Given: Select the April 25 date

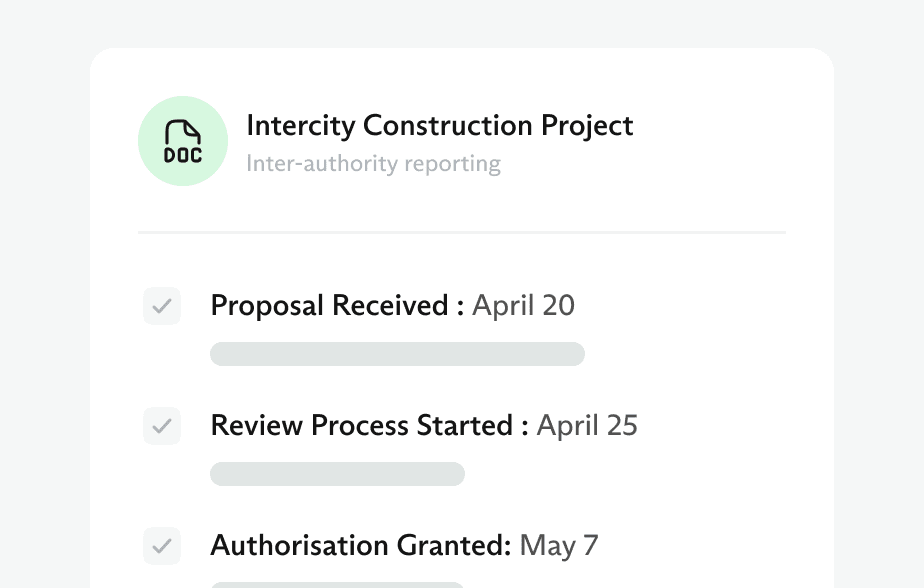Looking at the screenshot, I should coord(587,425).
